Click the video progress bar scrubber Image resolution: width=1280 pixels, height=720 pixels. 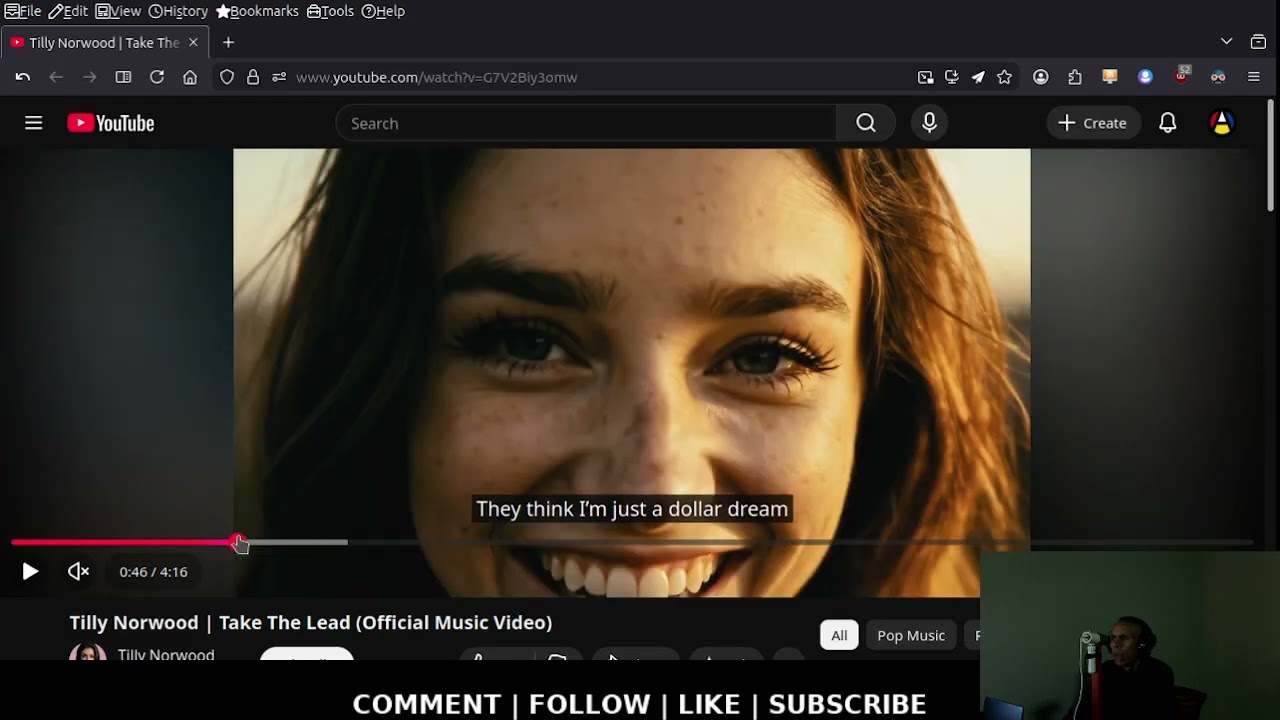(238, 542)
